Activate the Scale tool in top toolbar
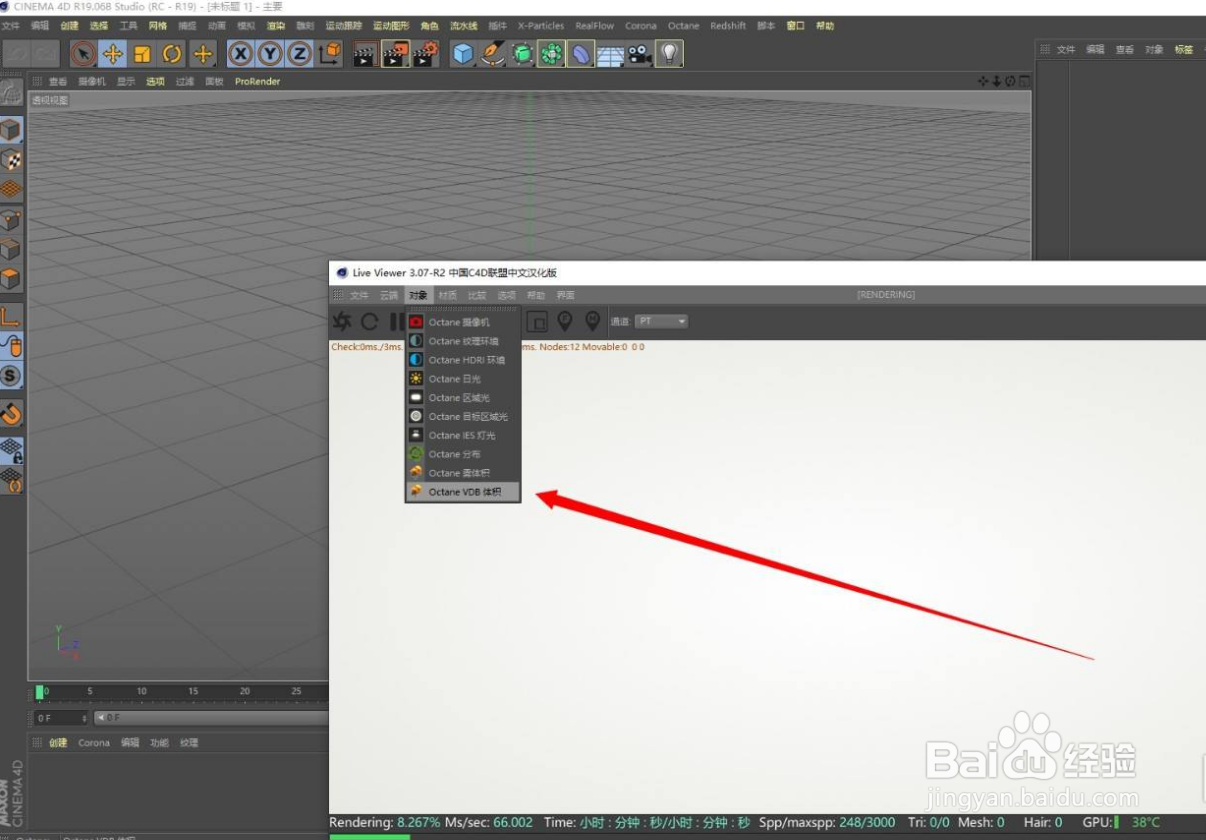The height and width of the screenshot is (840, 1206). (143, 54)
